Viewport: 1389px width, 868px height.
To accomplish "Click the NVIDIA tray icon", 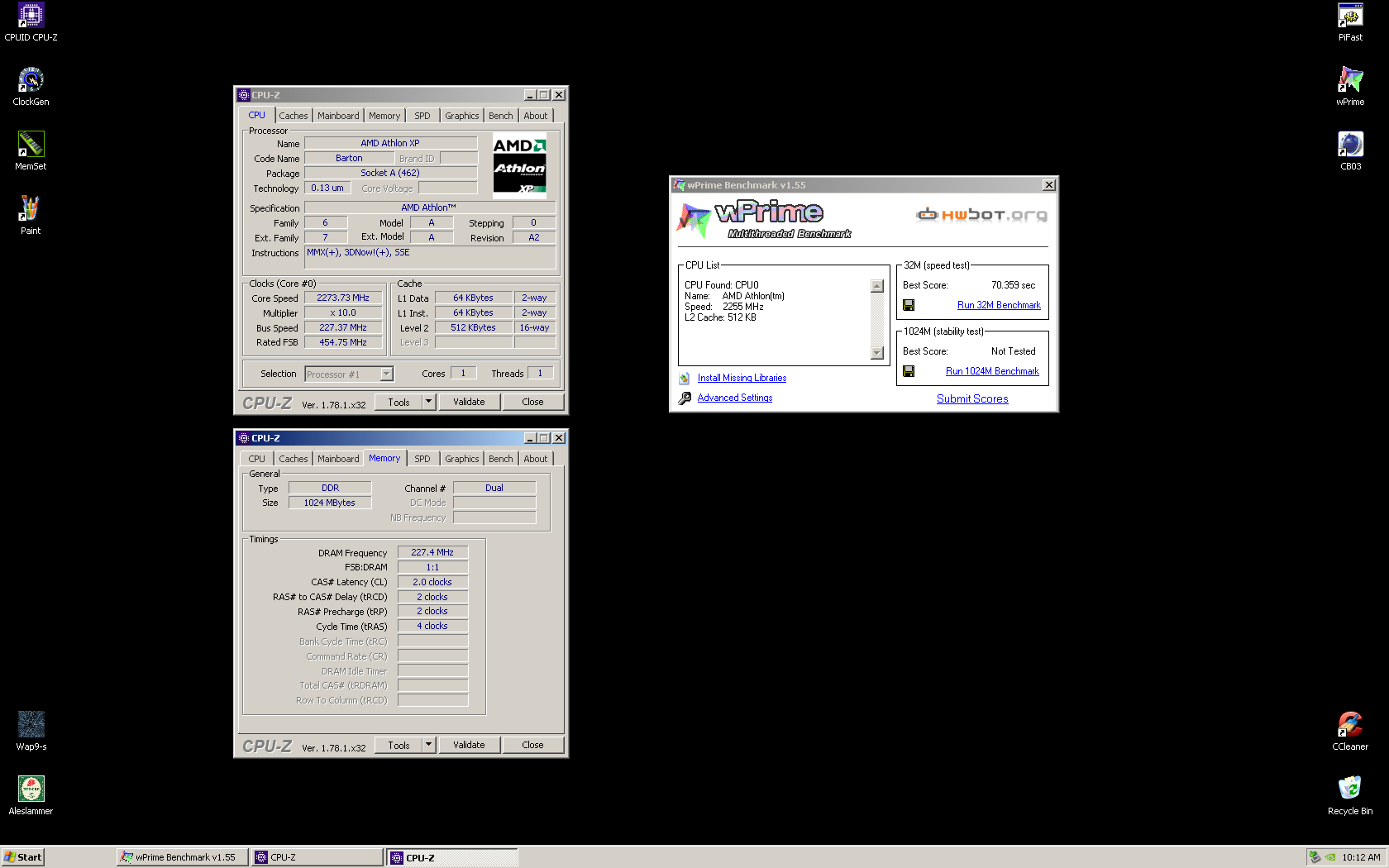I will (x=1330, y=857).
